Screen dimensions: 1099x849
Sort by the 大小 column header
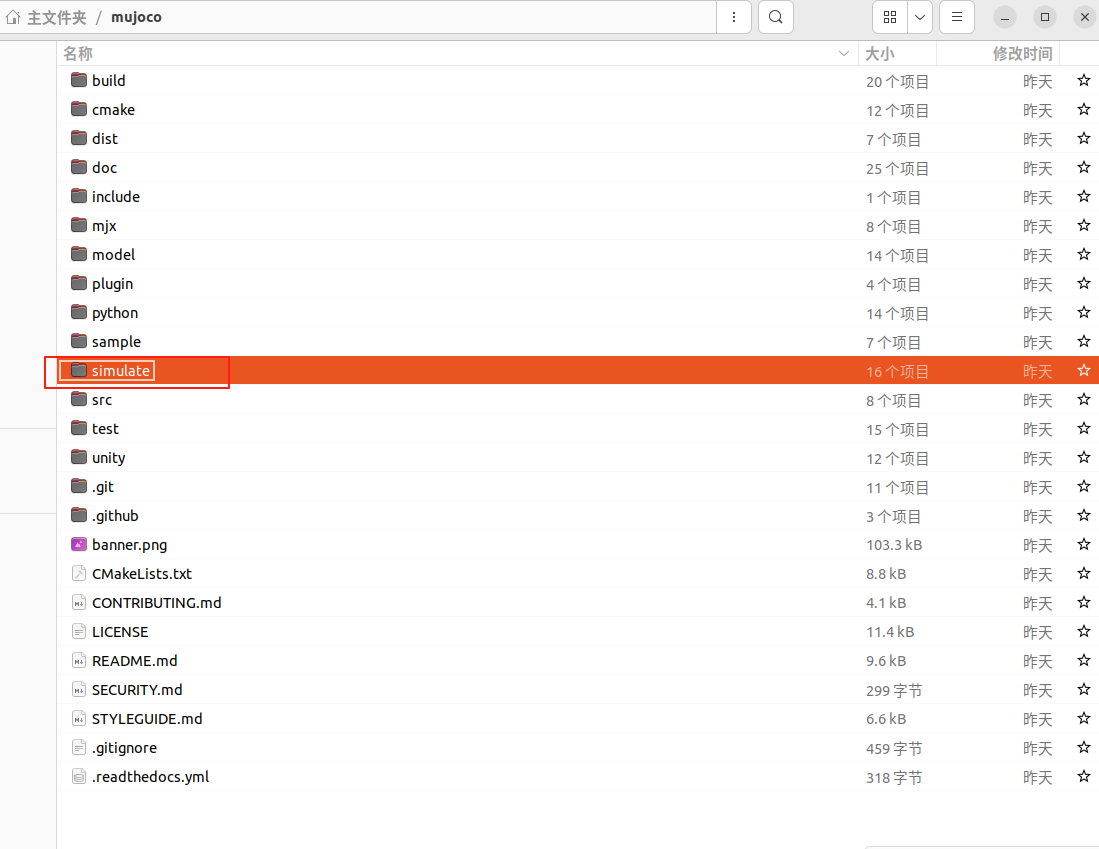[x=880, y=53]
